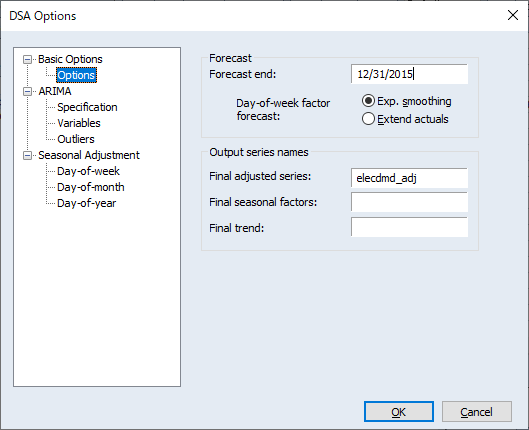Click the Final trend input box
The image size is (529, 430).
tap(409, 227)
